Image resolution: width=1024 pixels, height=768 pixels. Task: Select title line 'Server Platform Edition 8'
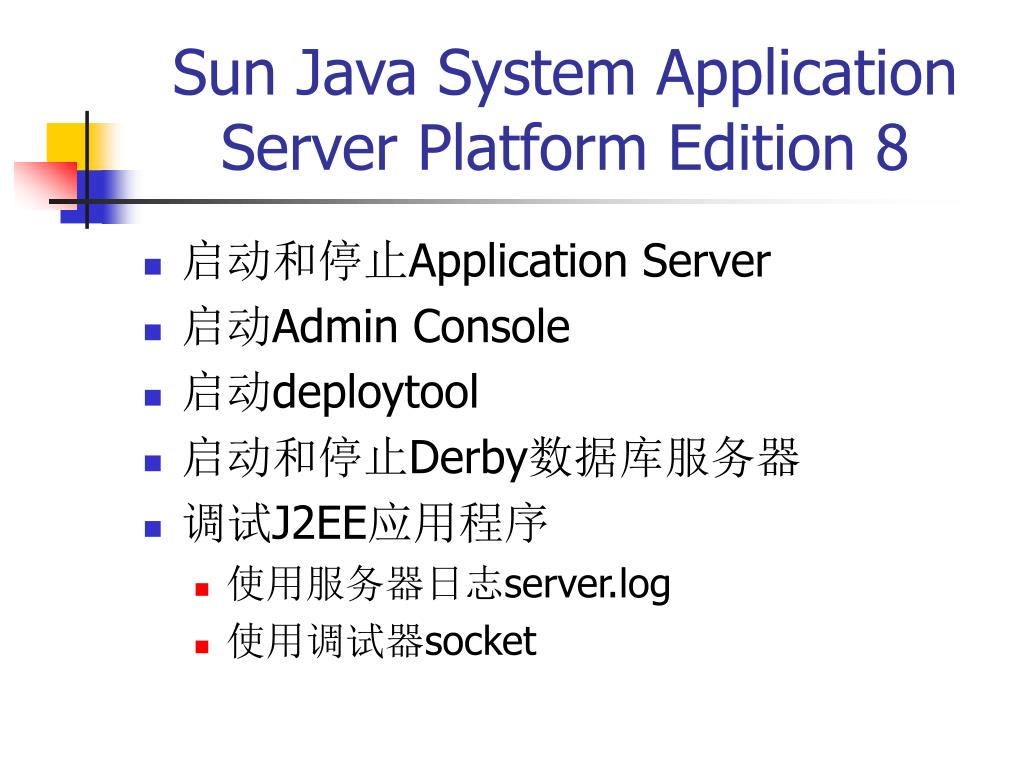[565, 147]
